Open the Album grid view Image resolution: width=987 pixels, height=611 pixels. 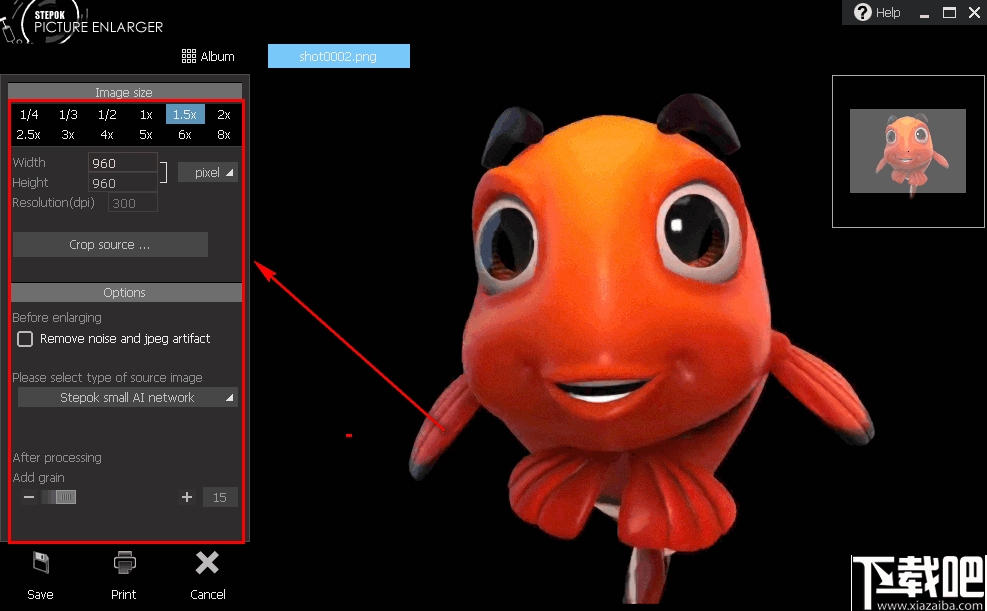[208, 56]
